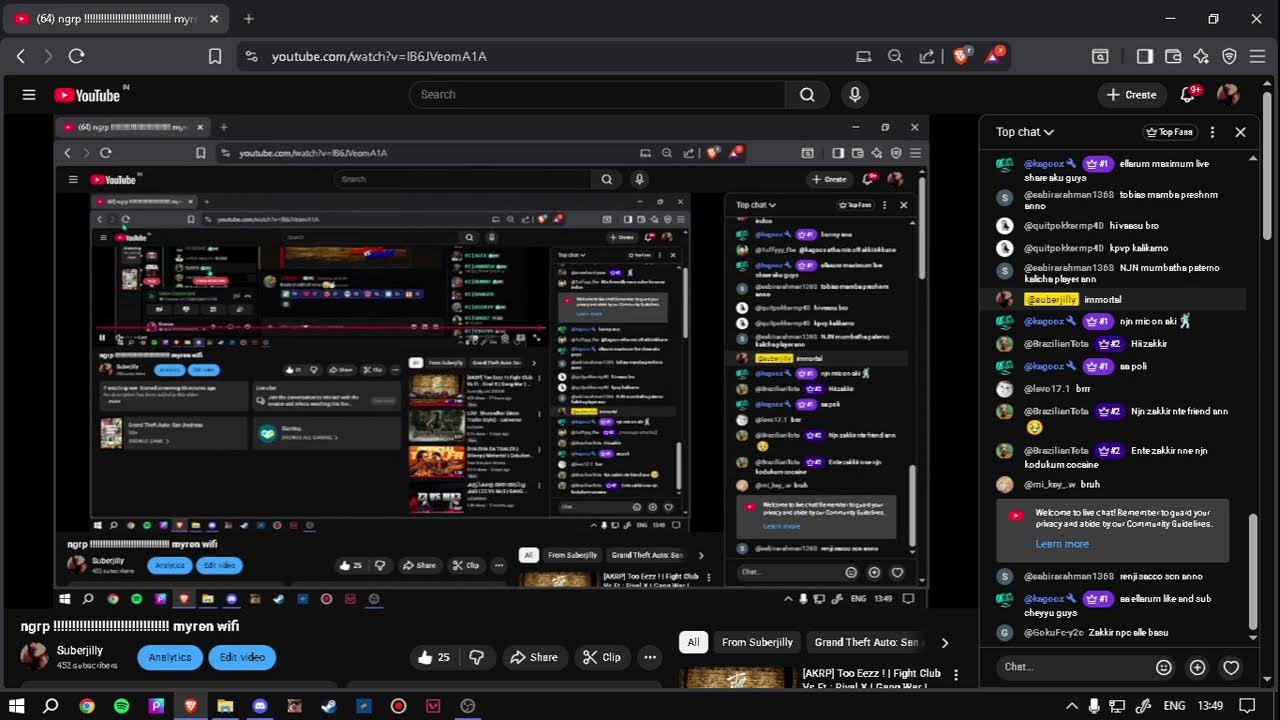Close the live chat panel
This screenshot has width=1280, height=720.
pyautogui.click(x=1240, y=132)
